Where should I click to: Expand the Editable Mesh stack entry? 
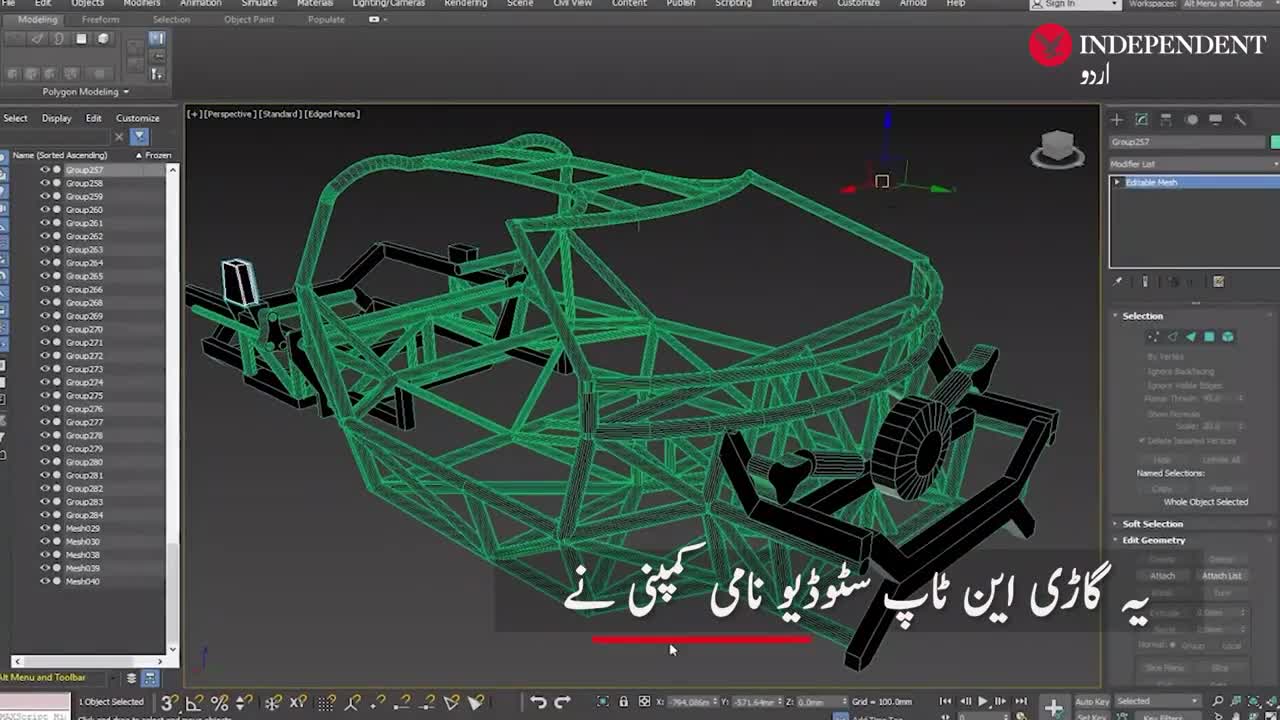[x=1117, y=182]
